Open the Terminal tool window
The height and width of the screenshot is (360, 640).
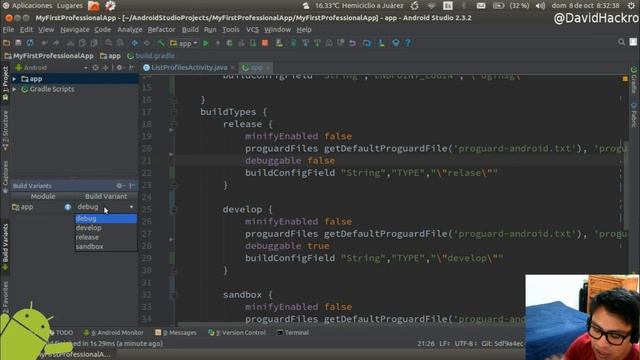pyautogui.click(x=293, y=333)
